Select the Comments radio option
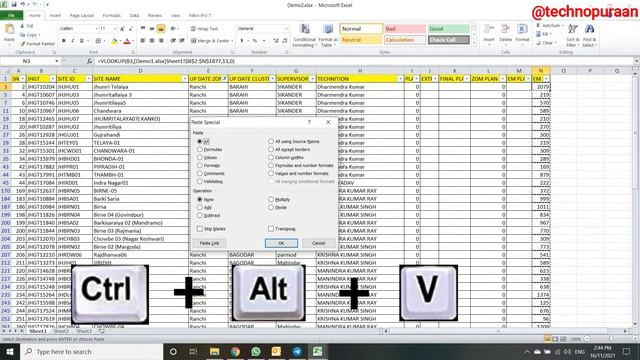640x360 pixels. tap(200, 173)
